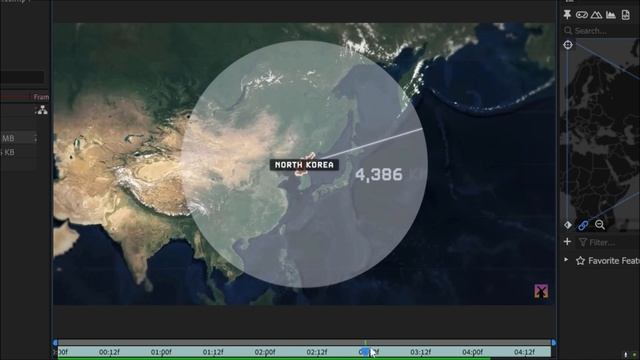Click the crosshair target icon on the map browser

tap(568, 44)
